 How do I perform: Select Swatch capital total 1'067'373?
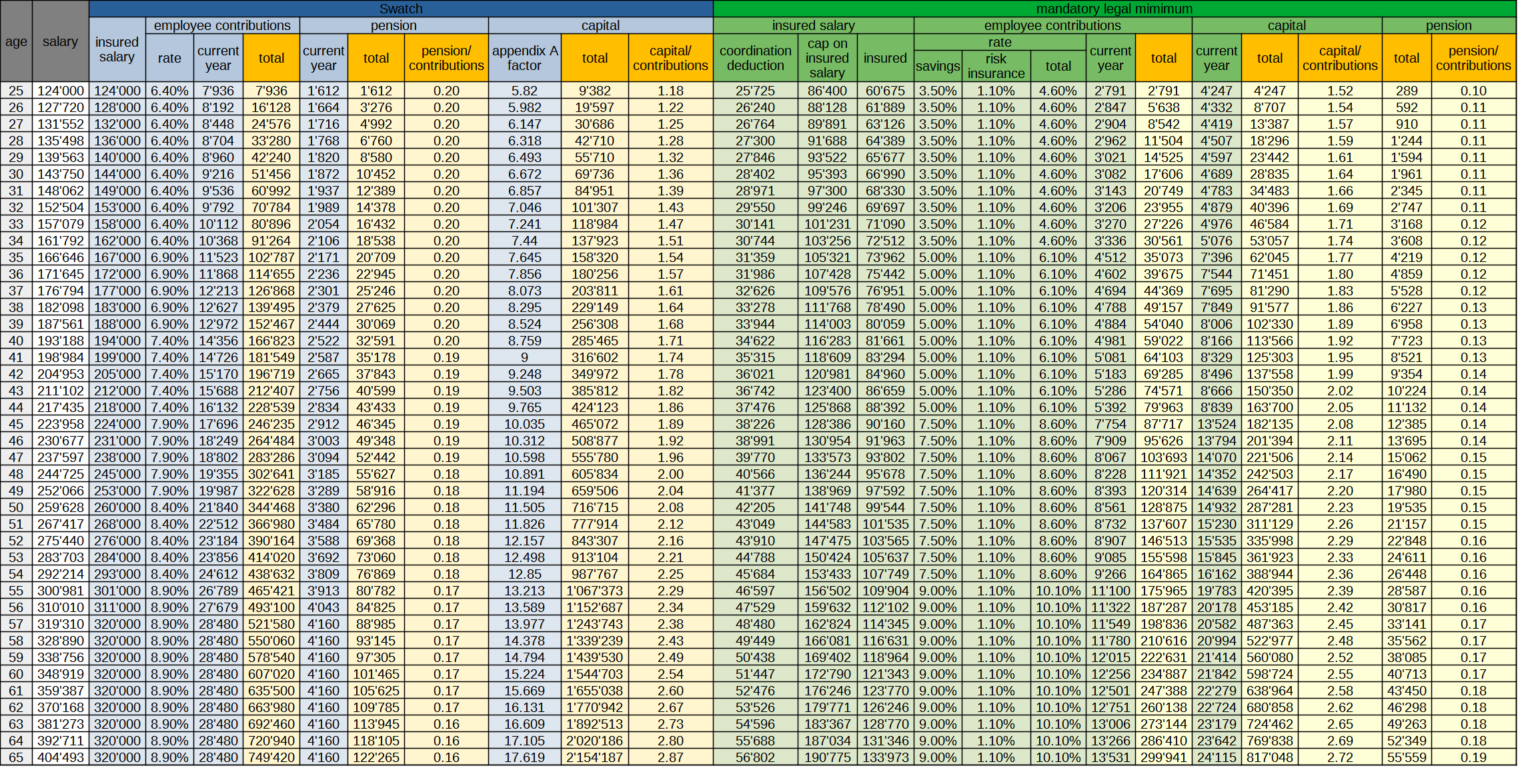[594, 591]
